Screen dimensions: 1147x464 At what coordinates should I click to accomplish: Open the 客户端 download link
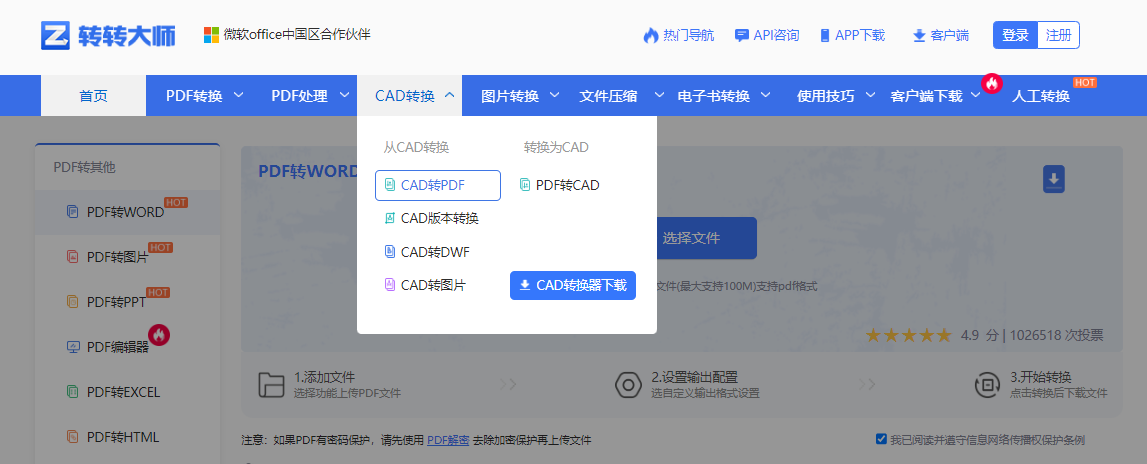coord(950,35)
